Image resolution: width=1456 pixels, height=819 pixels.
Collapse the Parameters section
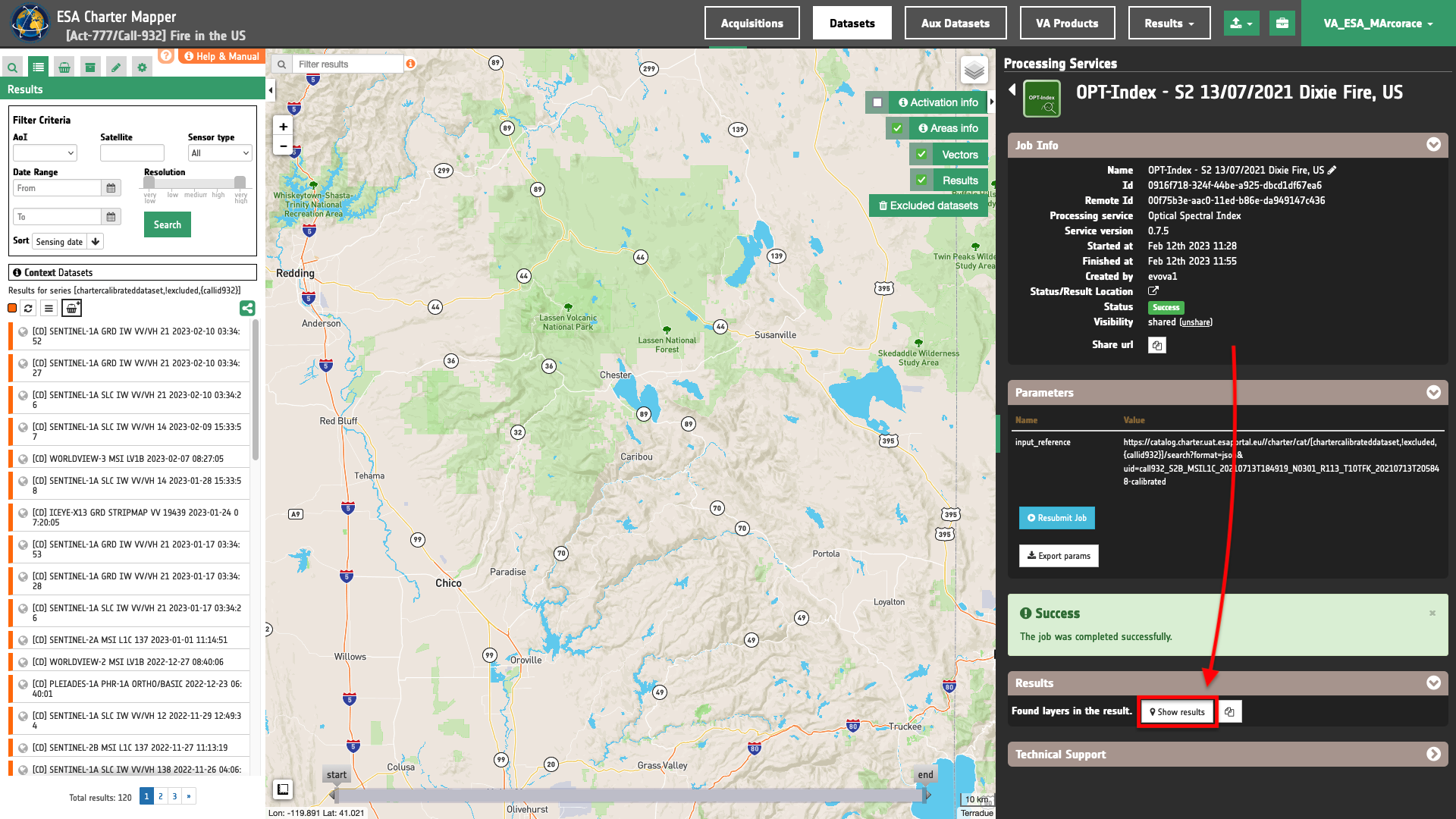coord(1433,392)
